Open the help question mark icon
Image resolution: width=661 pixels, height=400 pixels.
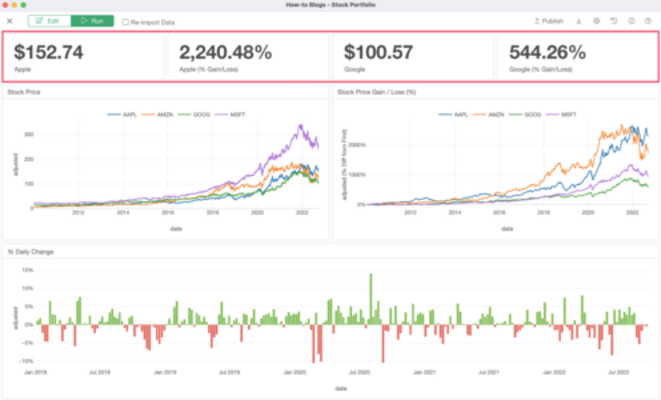(x=647, y=20)
